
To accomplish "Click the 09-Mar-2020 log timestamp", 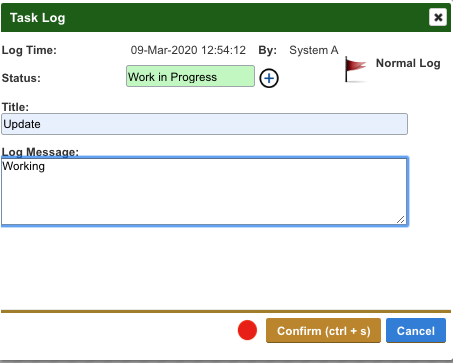I will pos(188,50).
